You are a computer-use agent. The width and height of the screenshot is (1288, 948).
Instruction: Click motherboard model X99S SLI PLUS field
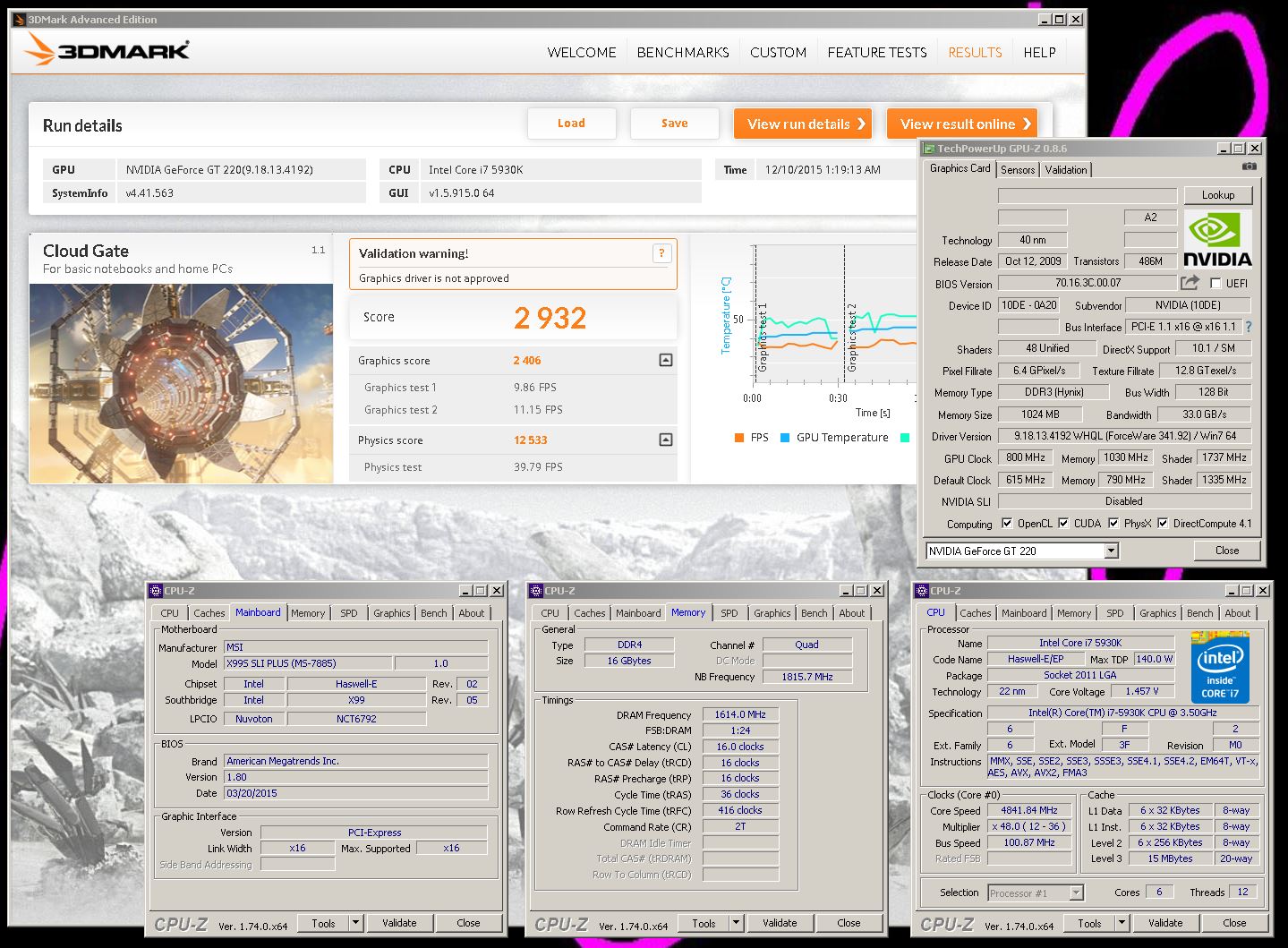pos(307,663)
